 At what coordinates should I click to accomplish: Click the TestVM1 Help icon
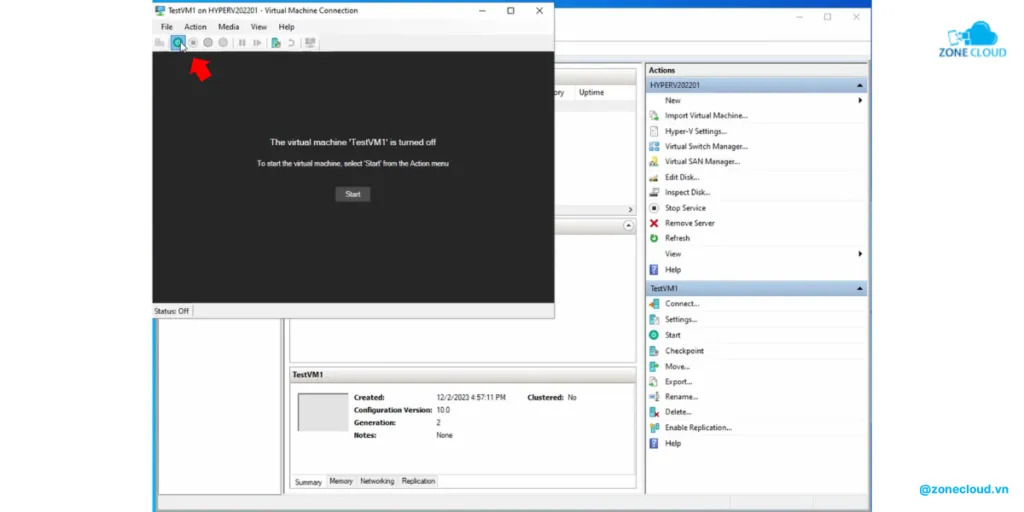(654, 443)
